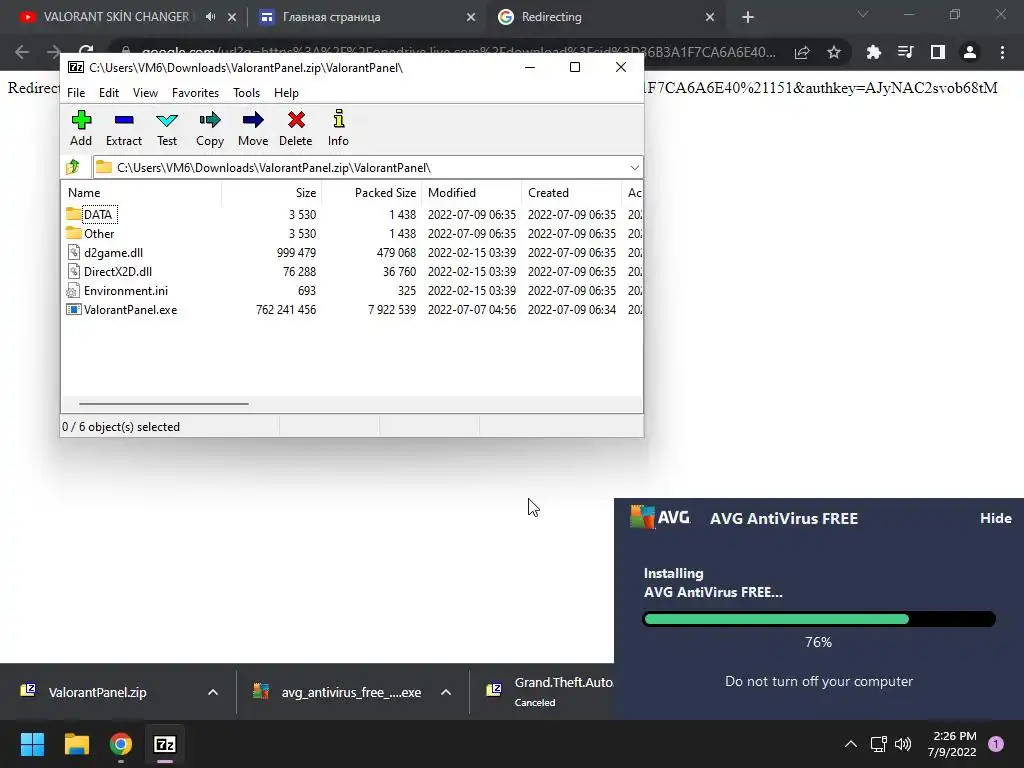
Task: Expand the 7-Zip address path dropdown
Action: (634, 168)
